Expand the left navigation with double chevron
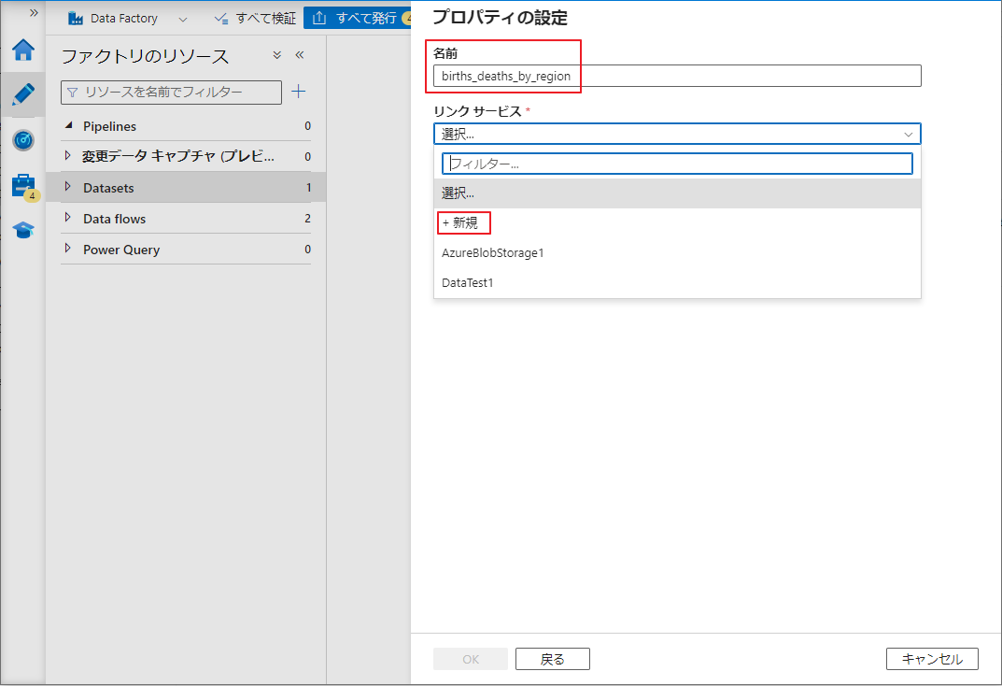1002x686 pixels. tap(34, 13)
